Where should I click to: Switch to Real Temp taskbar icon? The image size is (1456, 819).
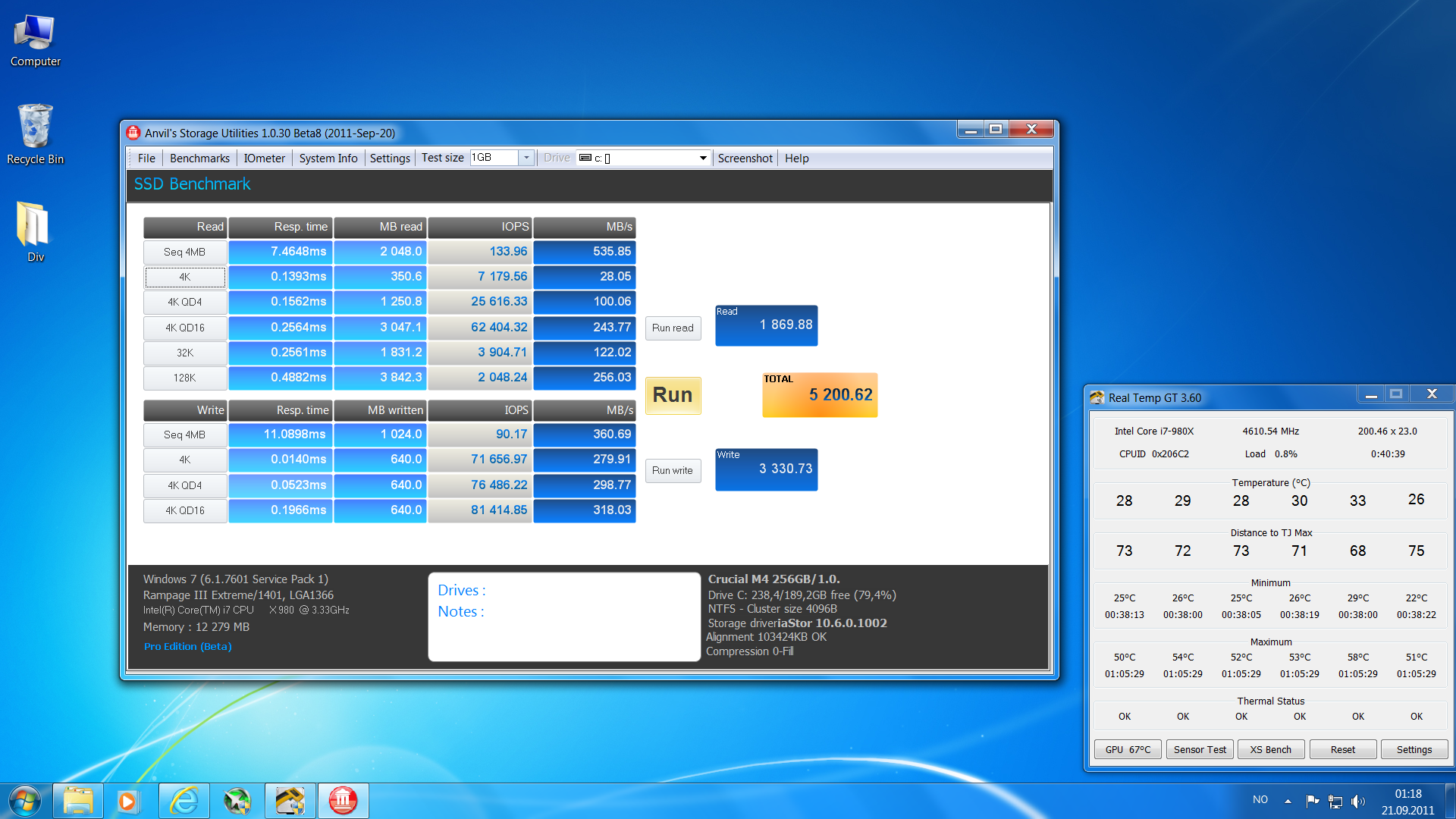tap(290, 801)
